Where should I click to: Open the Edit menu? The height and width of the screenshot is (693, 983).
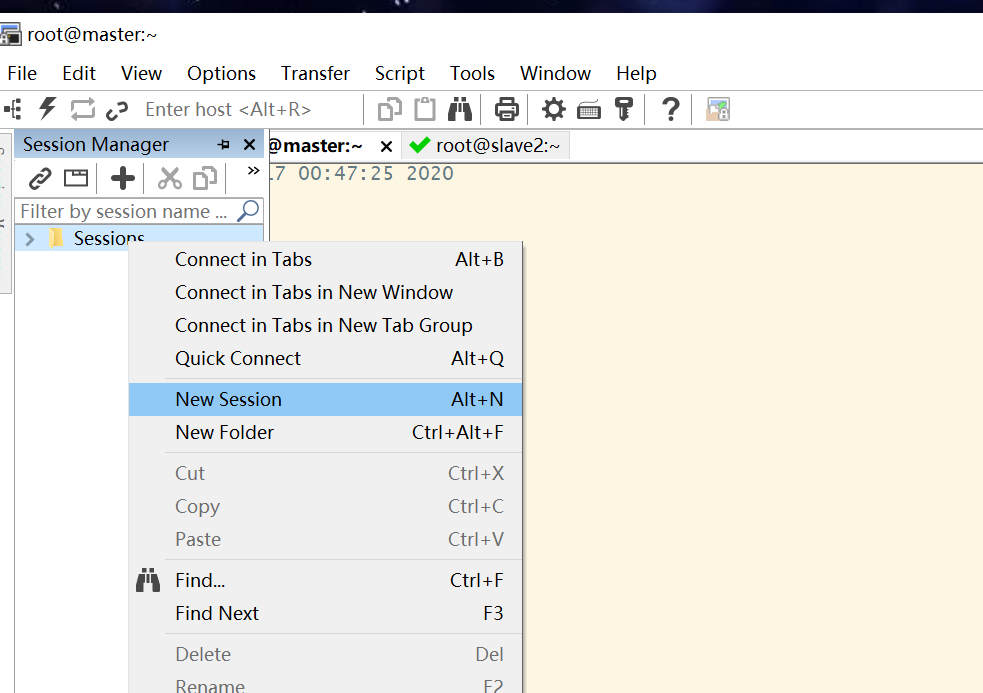(x=79, y=73)
